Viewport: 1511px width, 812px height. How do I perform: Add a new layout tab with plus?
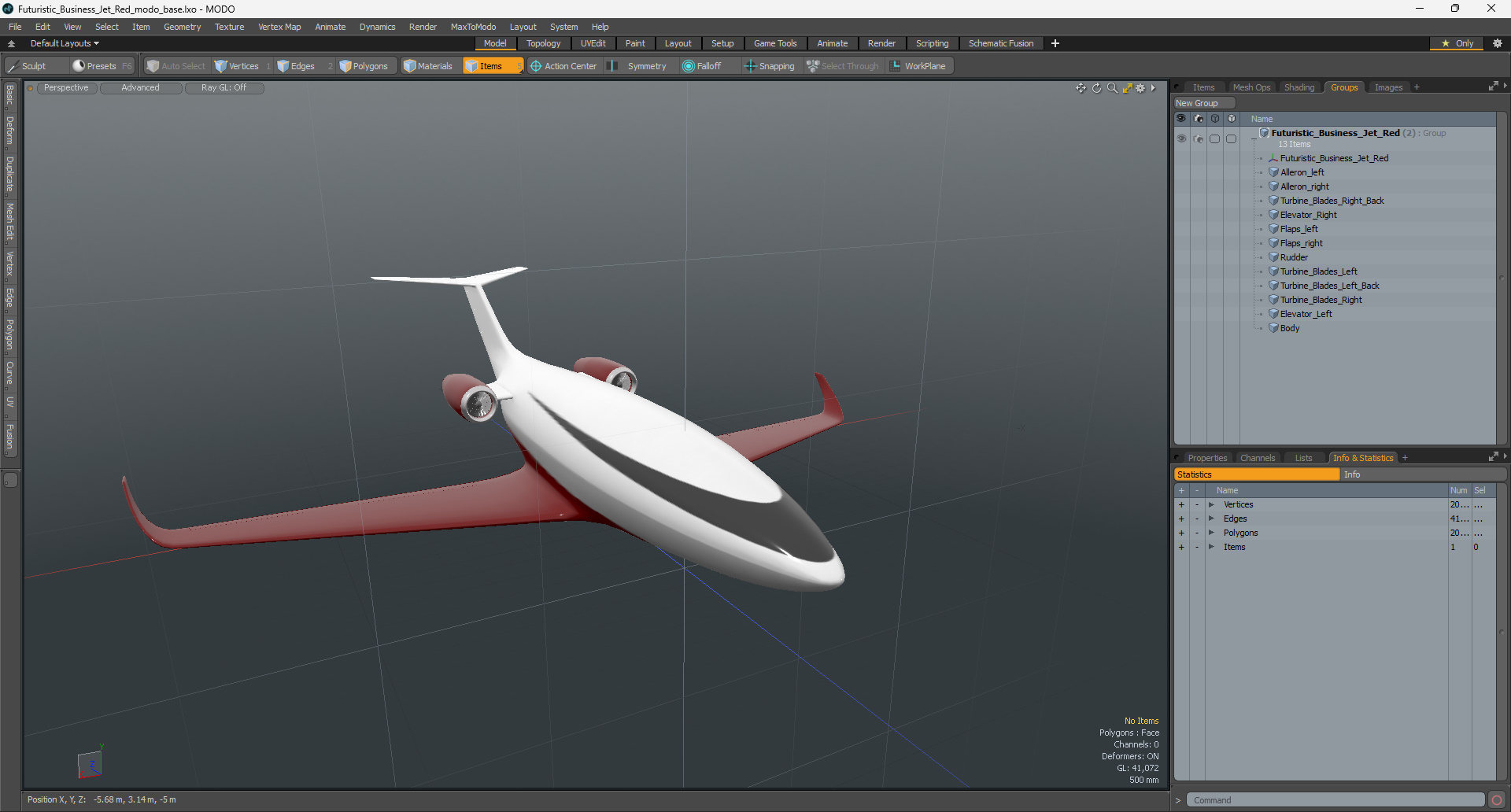click(1055, 43)
